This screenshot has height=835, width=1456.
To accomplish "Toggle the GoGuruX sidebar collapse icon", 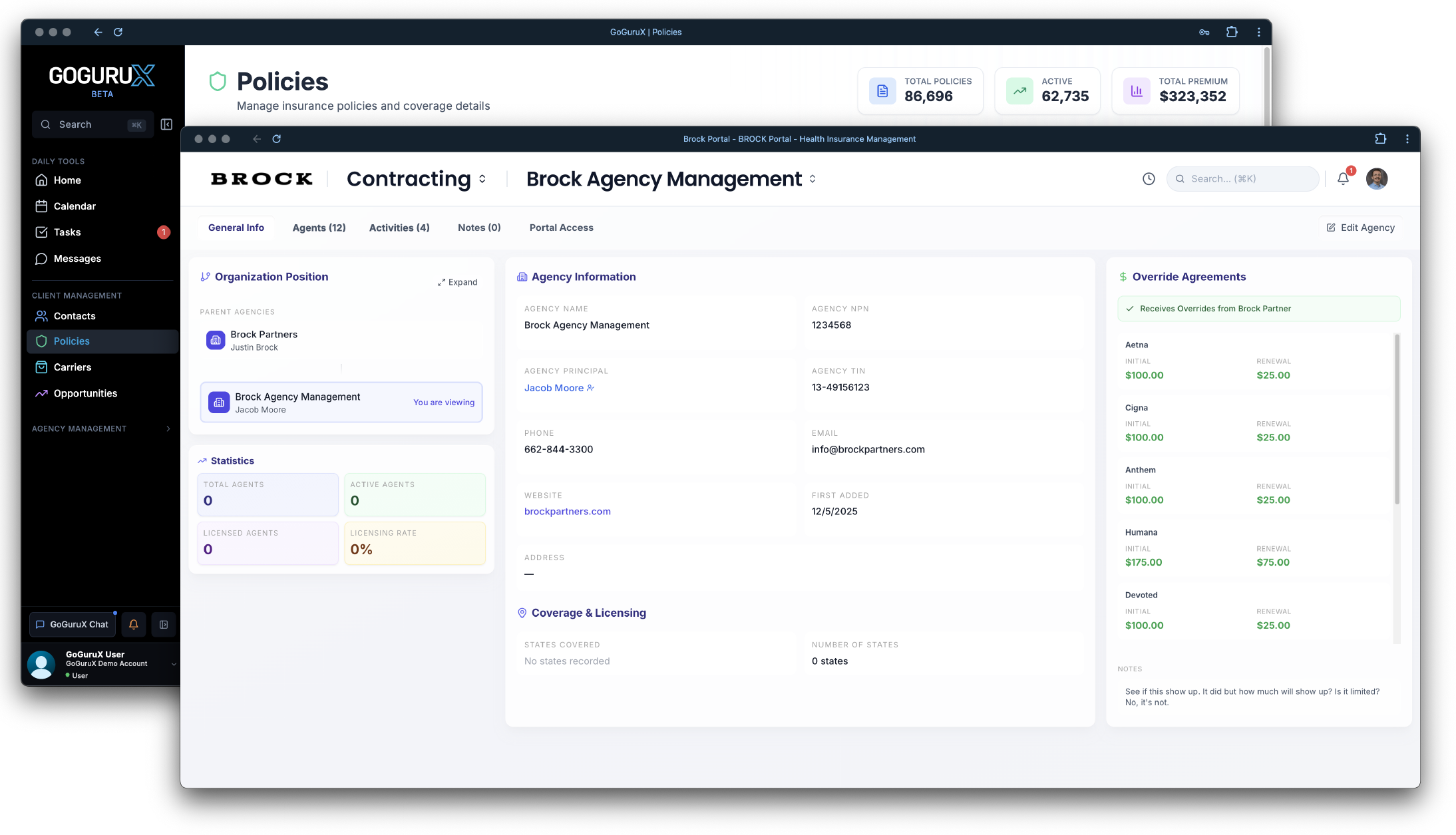I will (166, 124).
